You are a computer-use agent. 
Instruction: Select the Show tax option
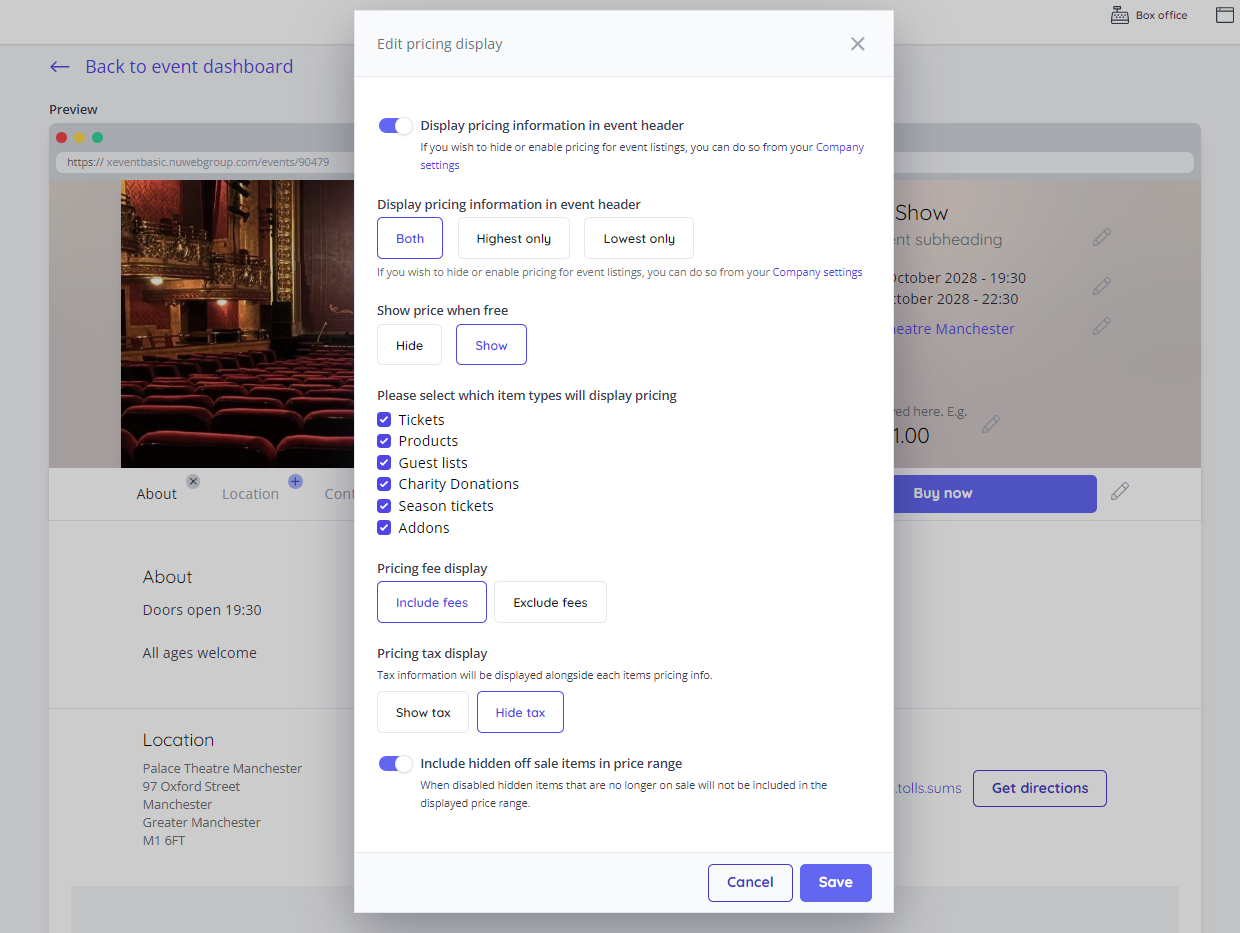(423, 713)
